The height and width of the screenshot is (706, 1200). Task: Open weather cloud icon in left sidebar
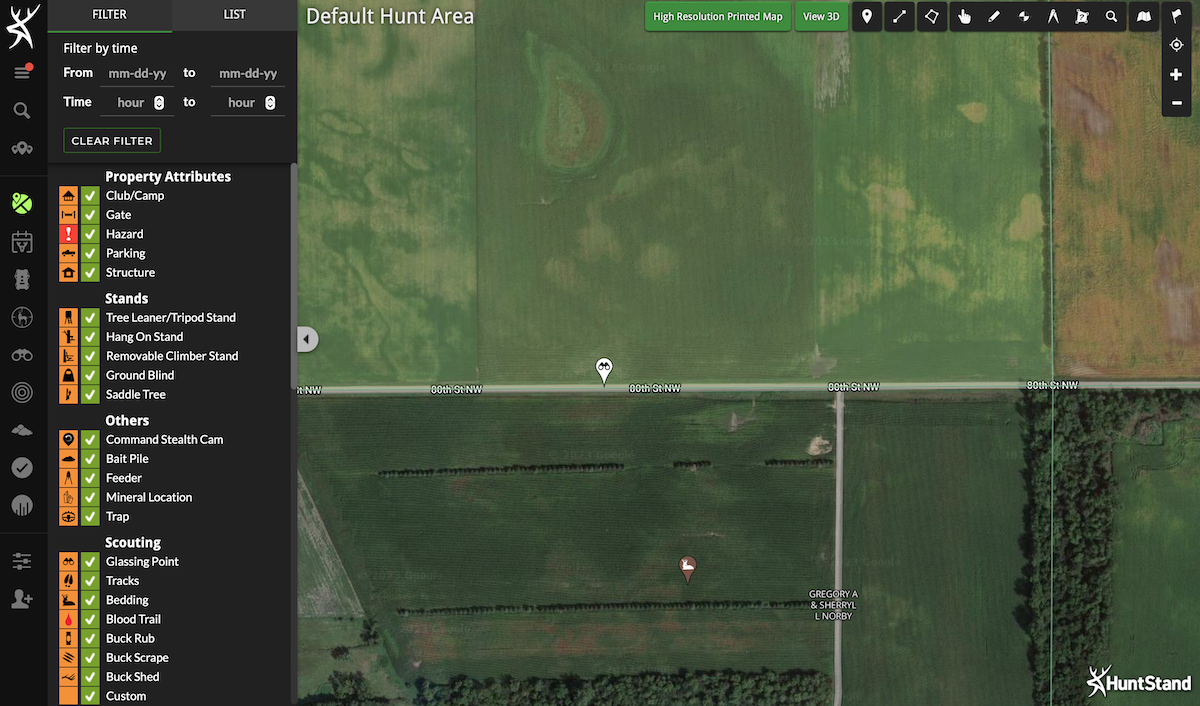[x=22, y=430]
